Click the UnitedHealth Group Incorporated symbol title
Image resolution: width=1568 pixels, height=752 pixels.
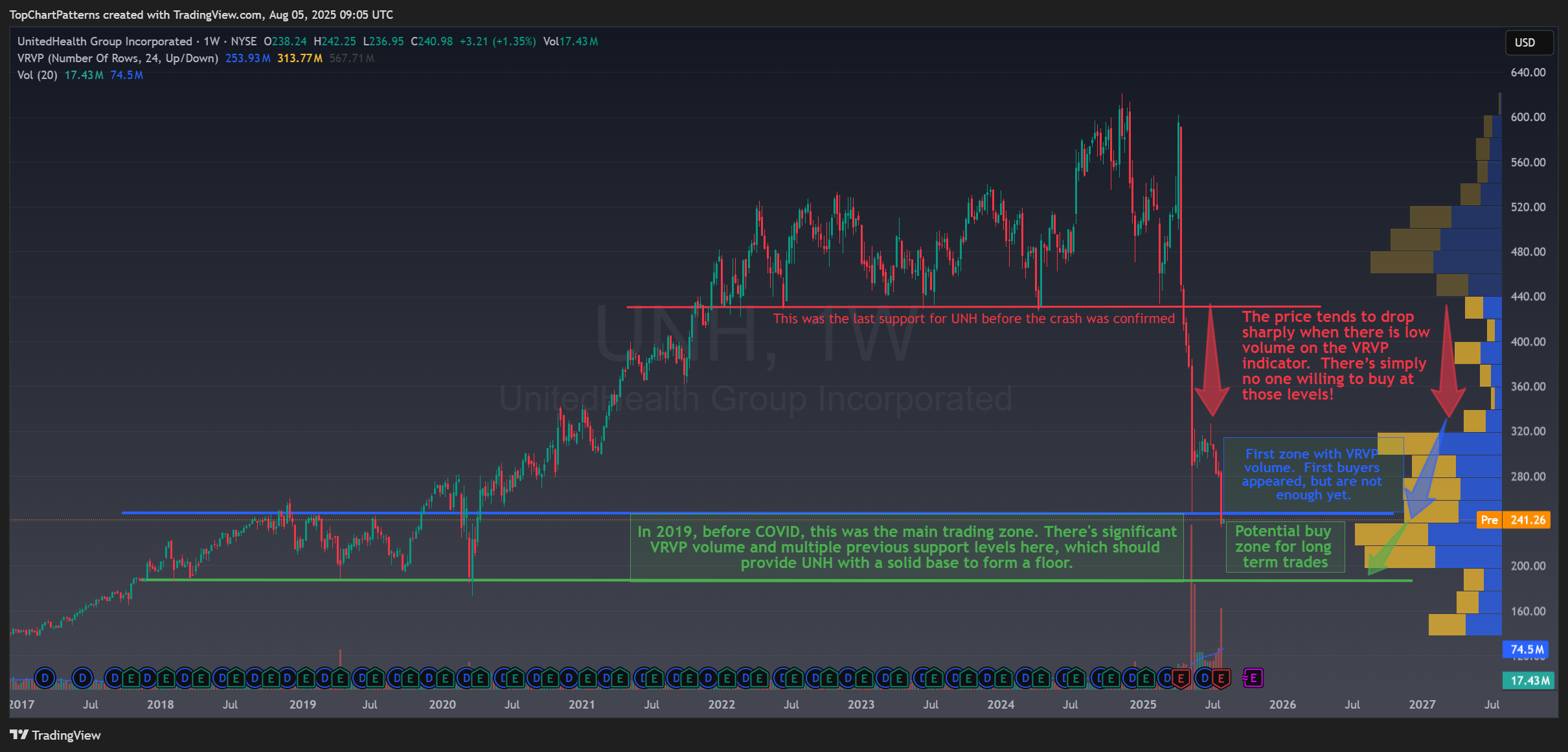click(105, 41)
